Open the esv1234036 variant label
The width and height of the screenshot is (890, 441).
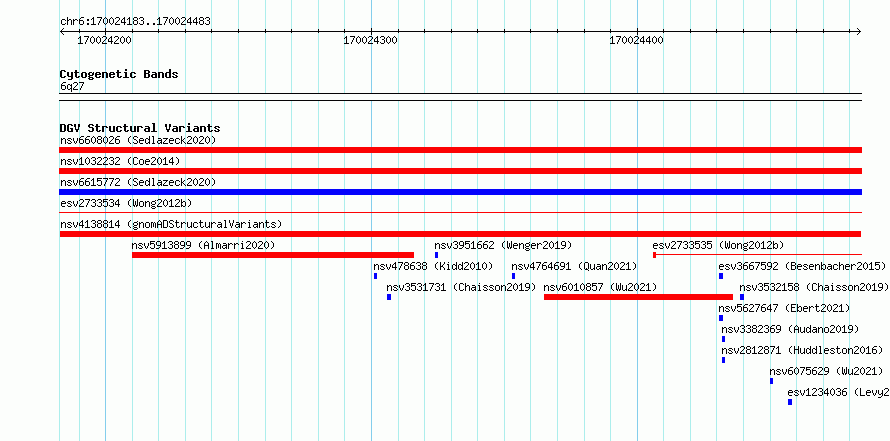pos(838,392)
